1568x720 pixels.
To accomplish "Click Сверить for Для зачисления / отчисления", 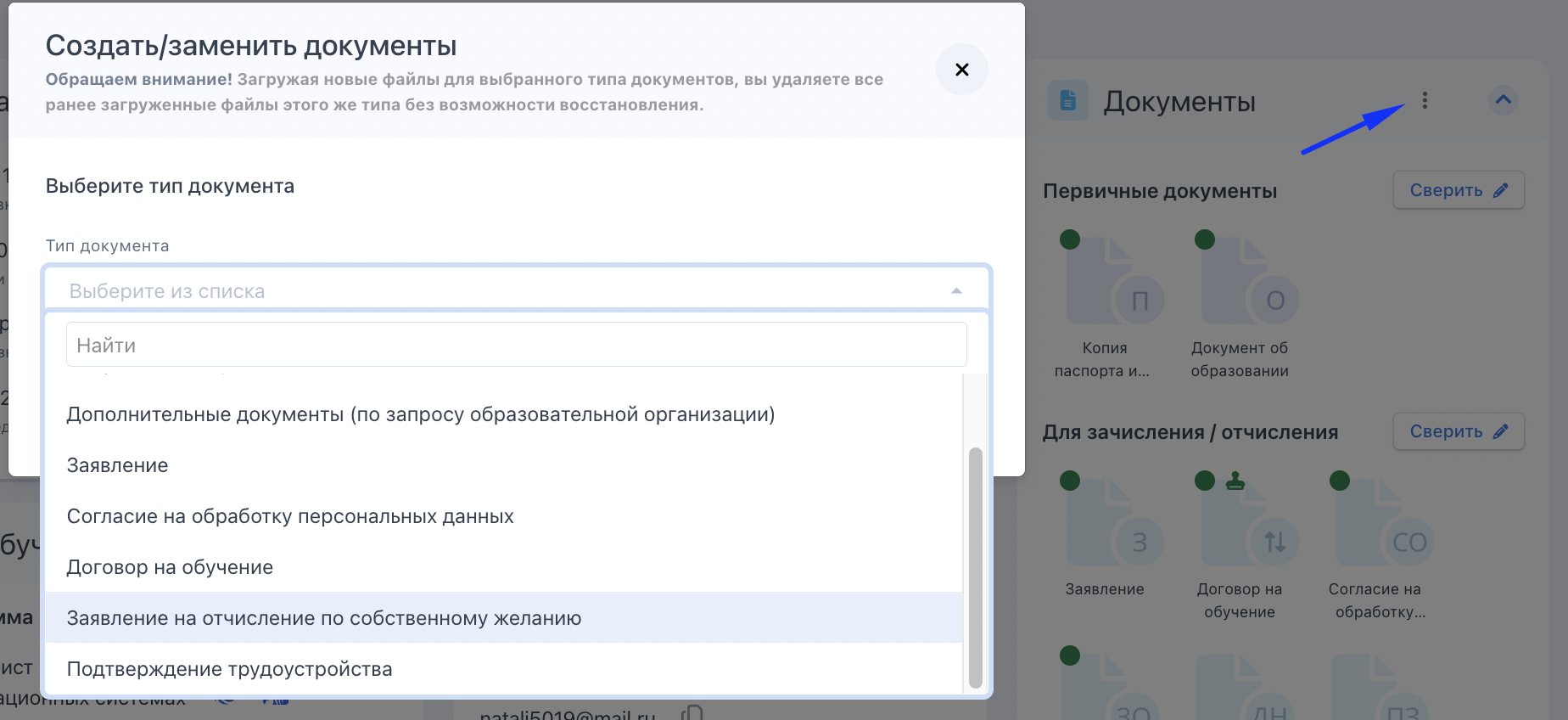I will tap(1459, 431).
